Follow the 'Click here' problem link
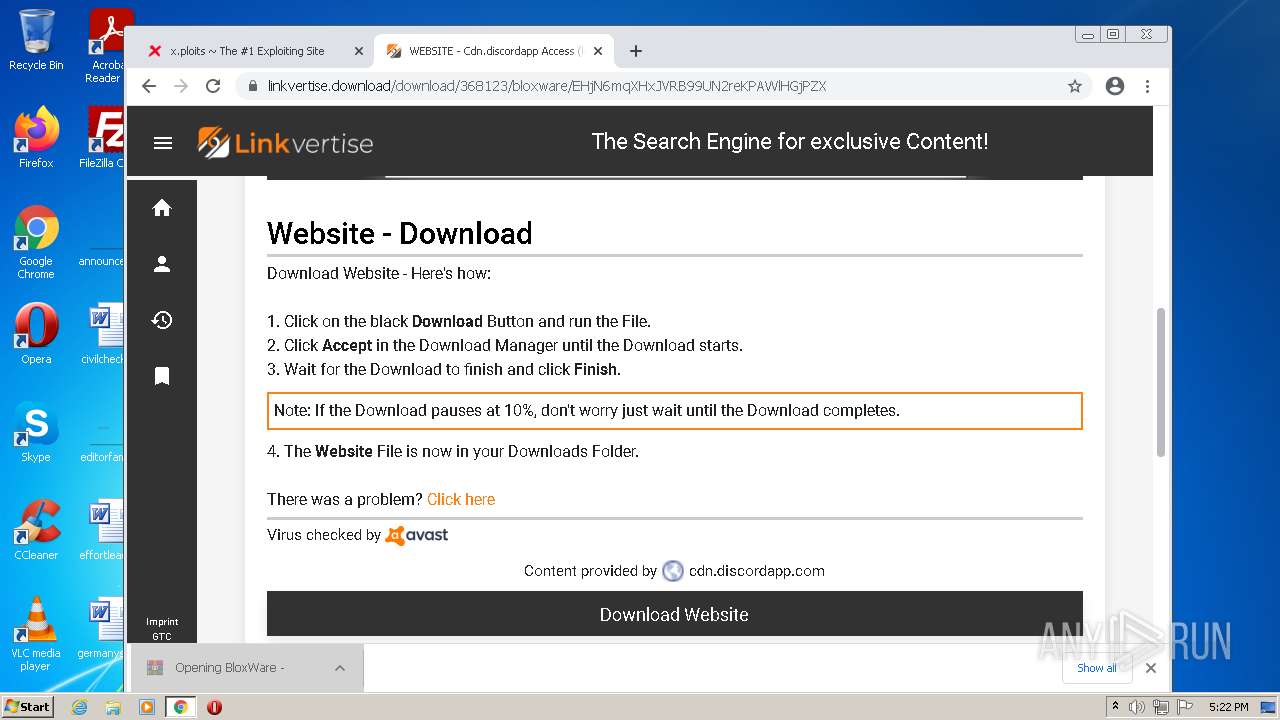Viewport: 1280px width, 720px height. coord(461,499)
